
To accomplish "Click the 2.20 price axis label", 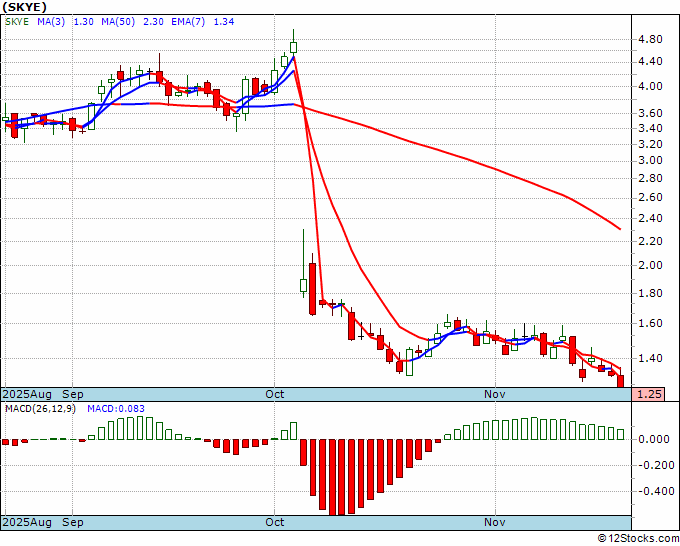I will [650, 241].
